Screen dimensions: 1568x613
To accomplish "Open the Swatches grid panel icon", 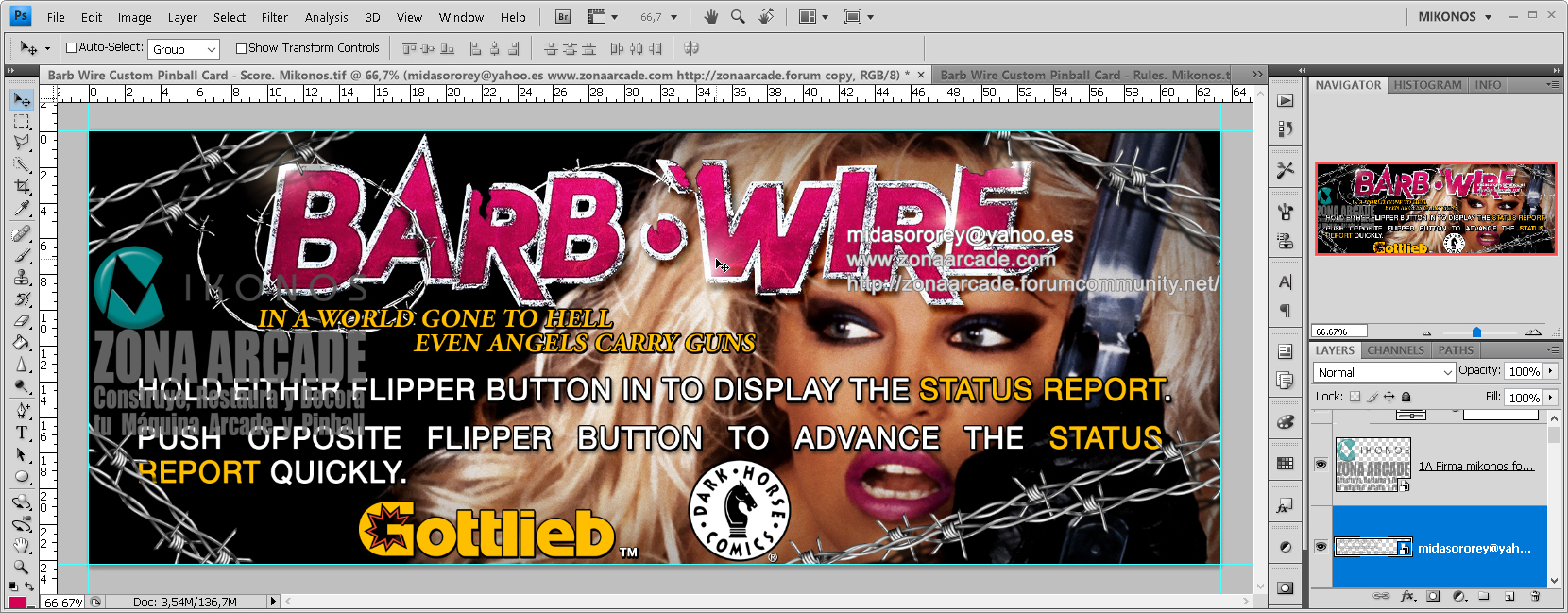I will point(1286,464).
